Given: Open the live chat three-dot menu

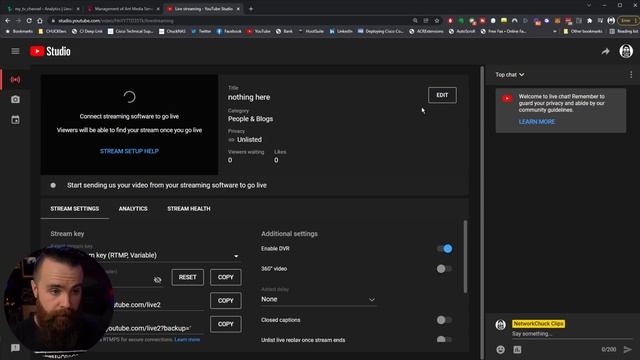Looking at the screenshot, I should (x=631, y=75).
